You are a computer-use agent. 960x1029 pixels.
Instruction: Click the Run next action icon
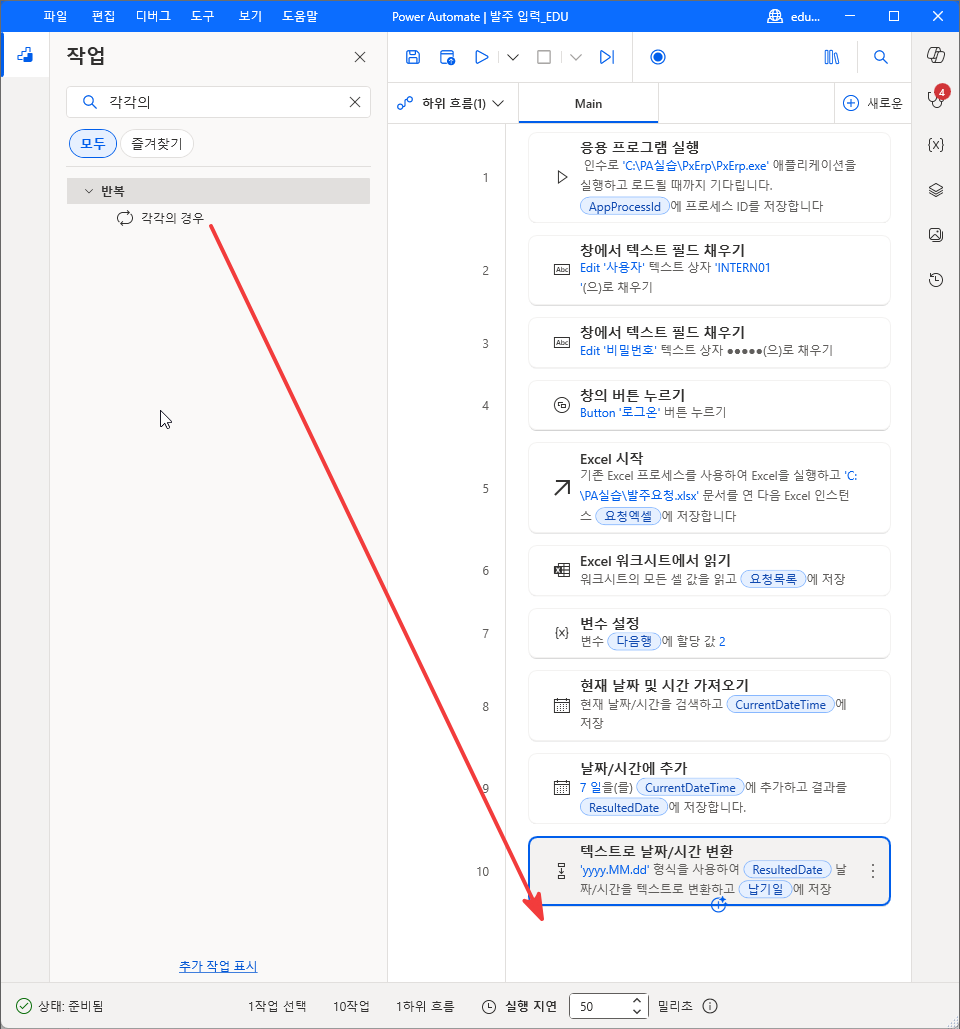click(607, 57)
